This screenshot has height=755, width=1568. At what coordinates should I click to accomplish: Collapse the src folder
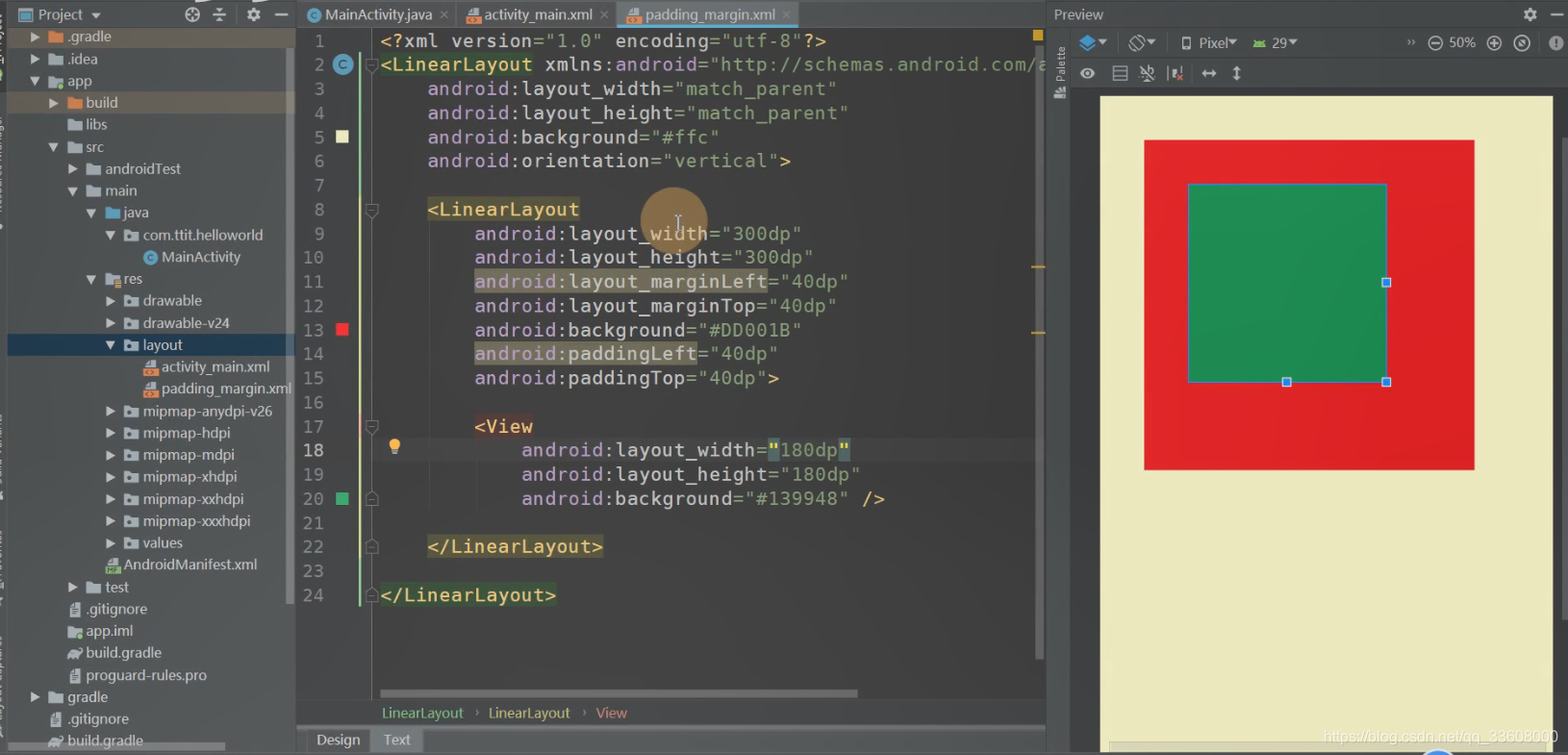(x=54, y=147)
